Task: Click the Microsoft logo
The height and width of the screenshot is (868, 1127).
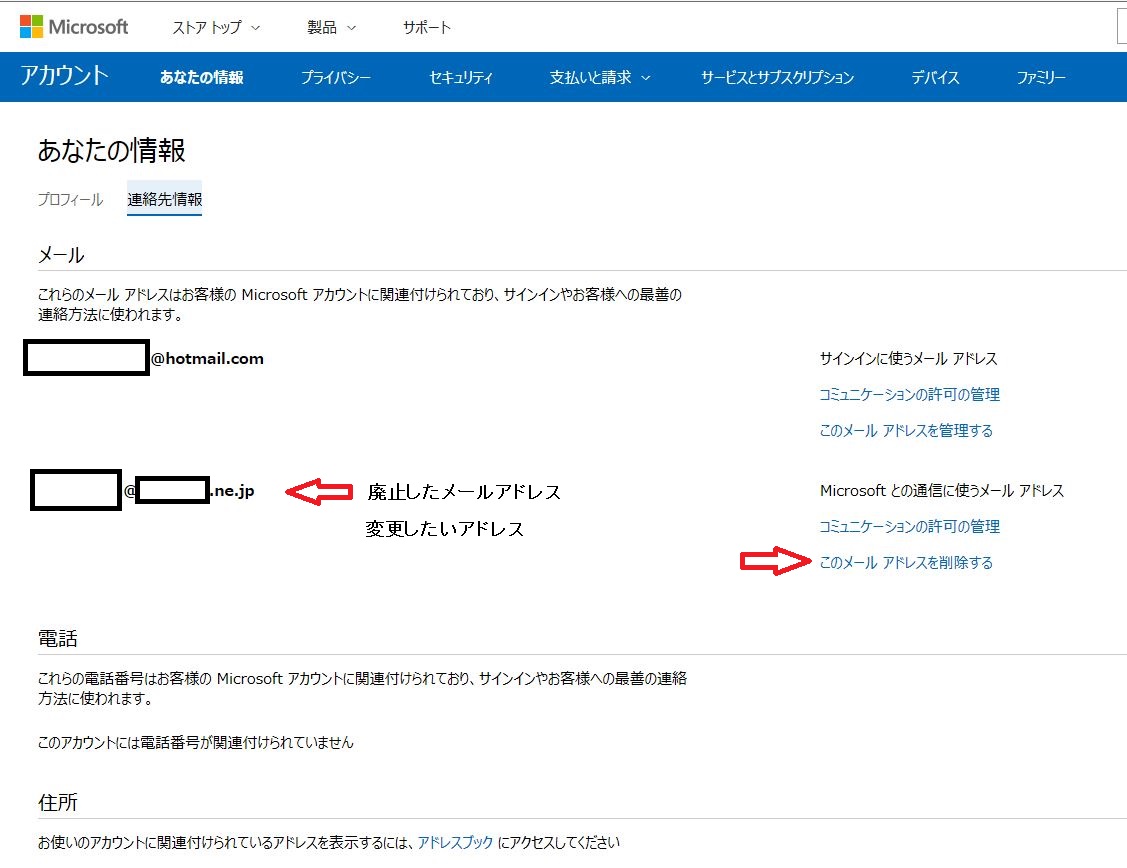Action: [74, 27]
